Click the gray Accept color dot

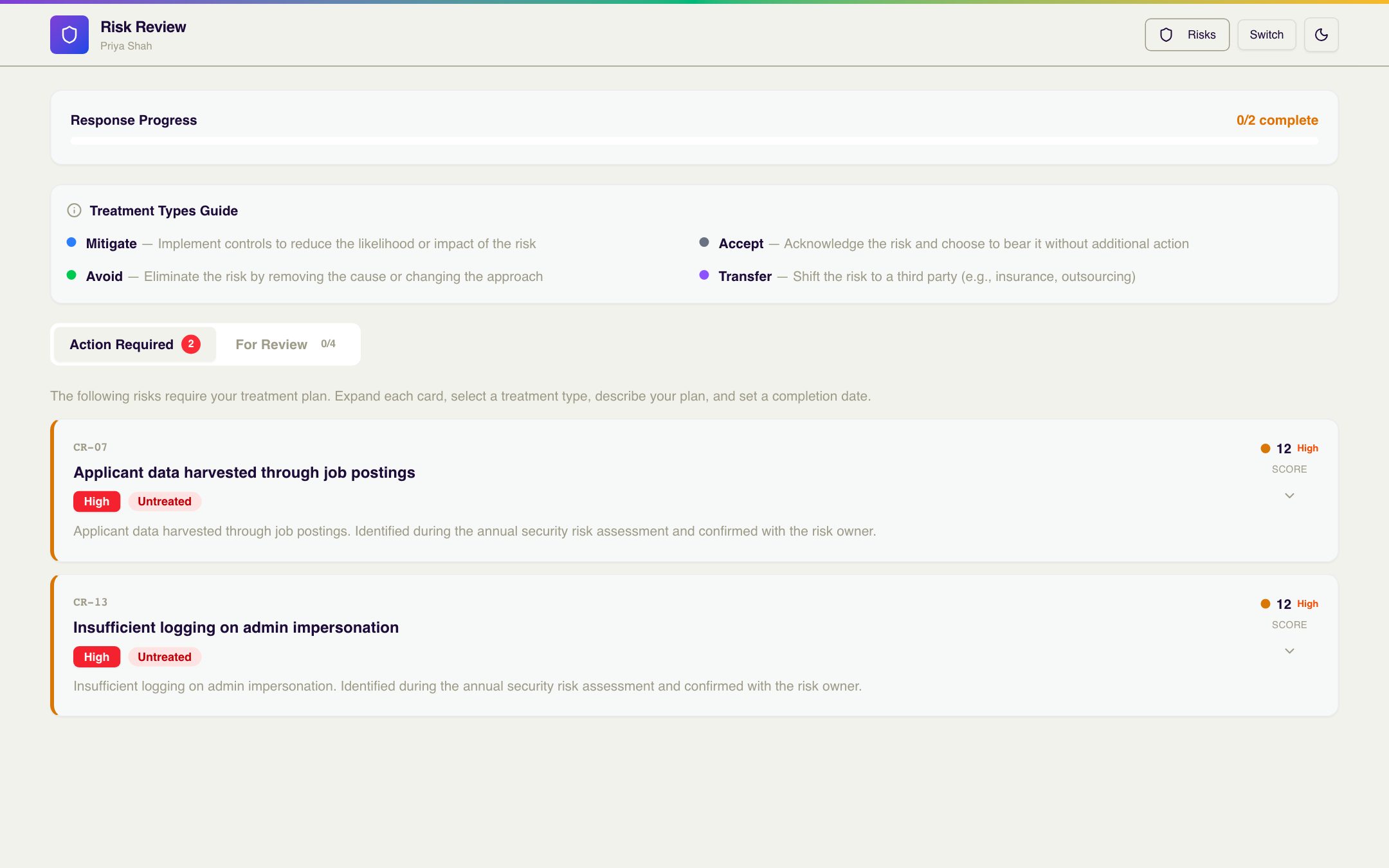click(x=704, y=242)
